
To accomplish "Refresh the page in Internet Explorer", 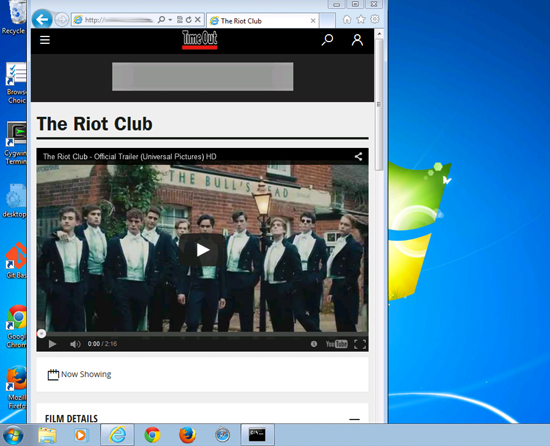I will coord(189,20).
